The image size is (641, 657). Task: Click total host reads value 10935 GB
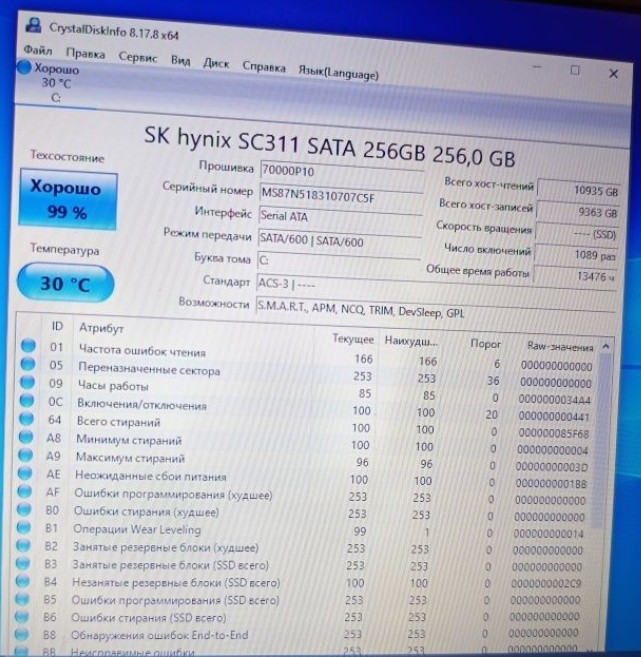tap(579, 191)
